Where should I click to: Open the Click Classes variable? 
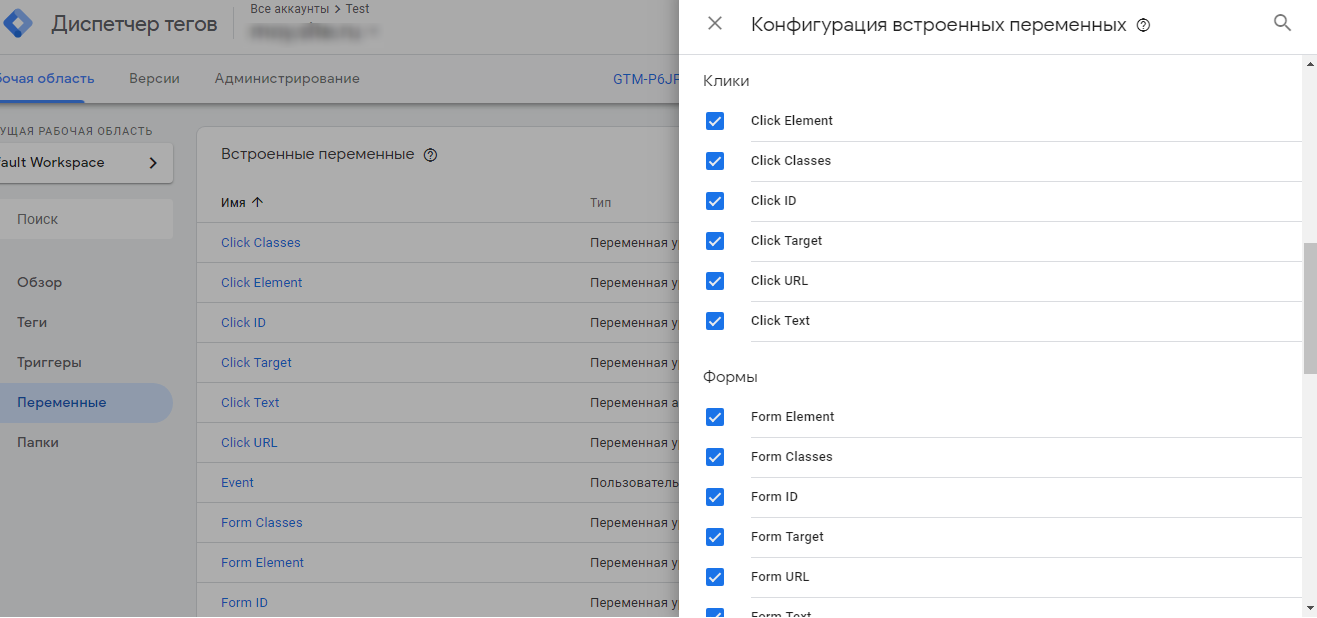[260, 242]
